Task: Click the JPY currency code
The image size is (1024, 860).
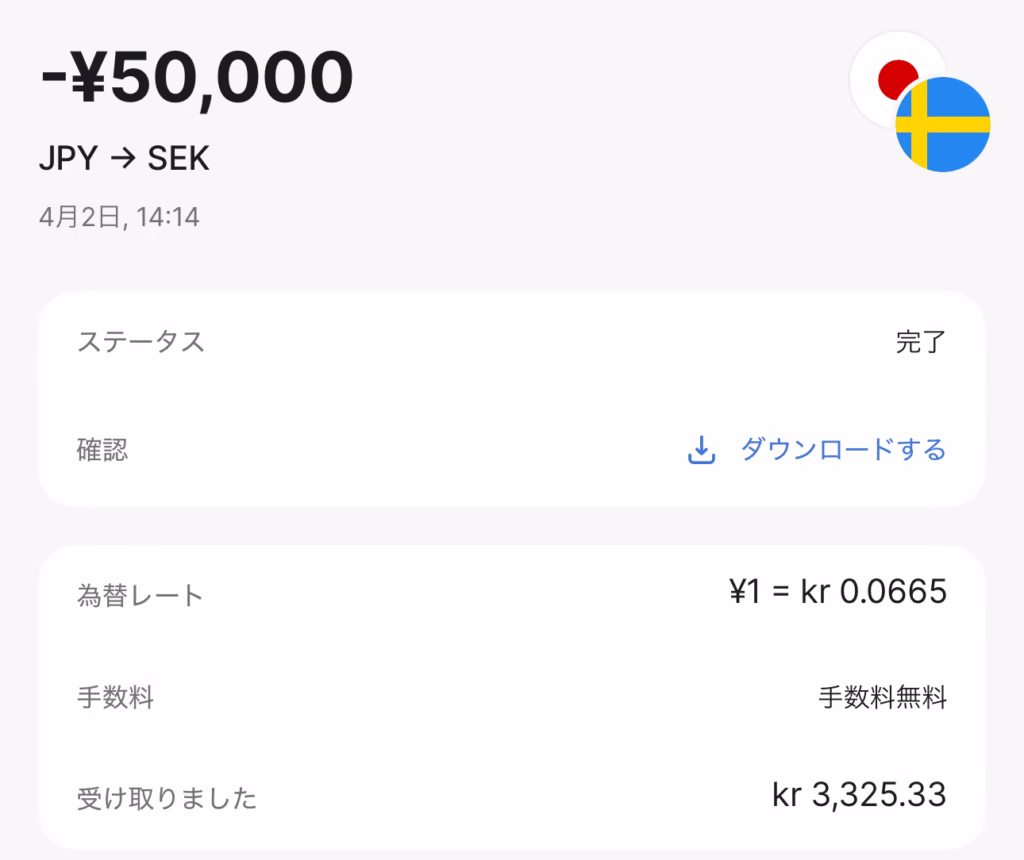Action: 69,159
